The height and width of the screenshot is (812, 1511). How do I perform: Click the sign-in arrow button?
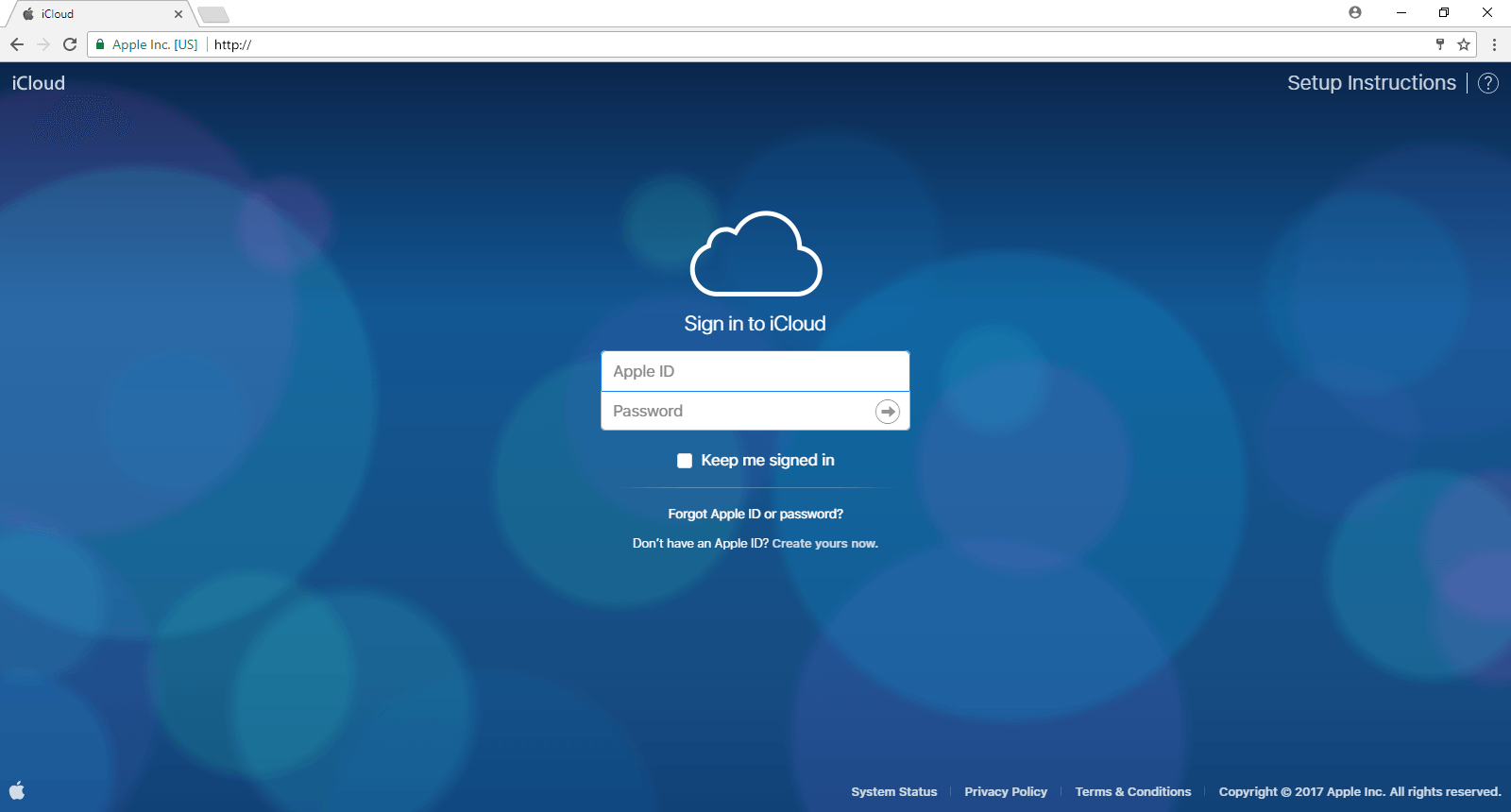click(888, 412)
